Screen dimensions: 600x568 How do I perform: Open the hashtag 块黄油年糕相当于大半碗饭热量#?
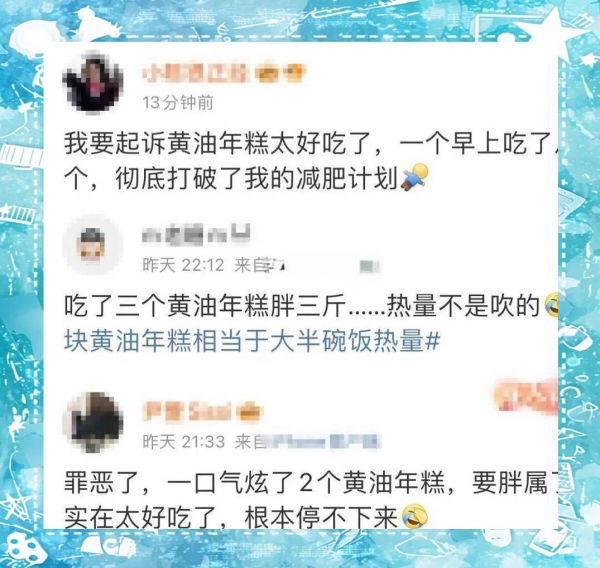point(252,341)
